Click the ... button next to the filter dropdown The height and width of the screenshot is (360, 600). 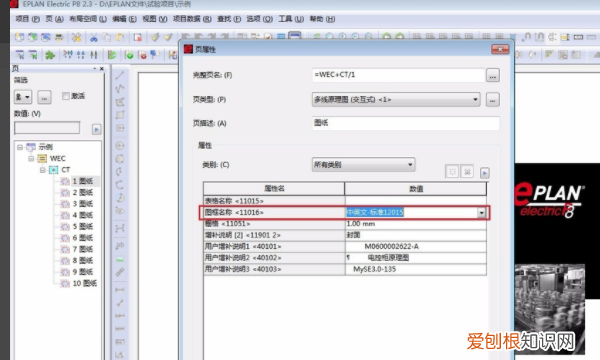point(44,97)
